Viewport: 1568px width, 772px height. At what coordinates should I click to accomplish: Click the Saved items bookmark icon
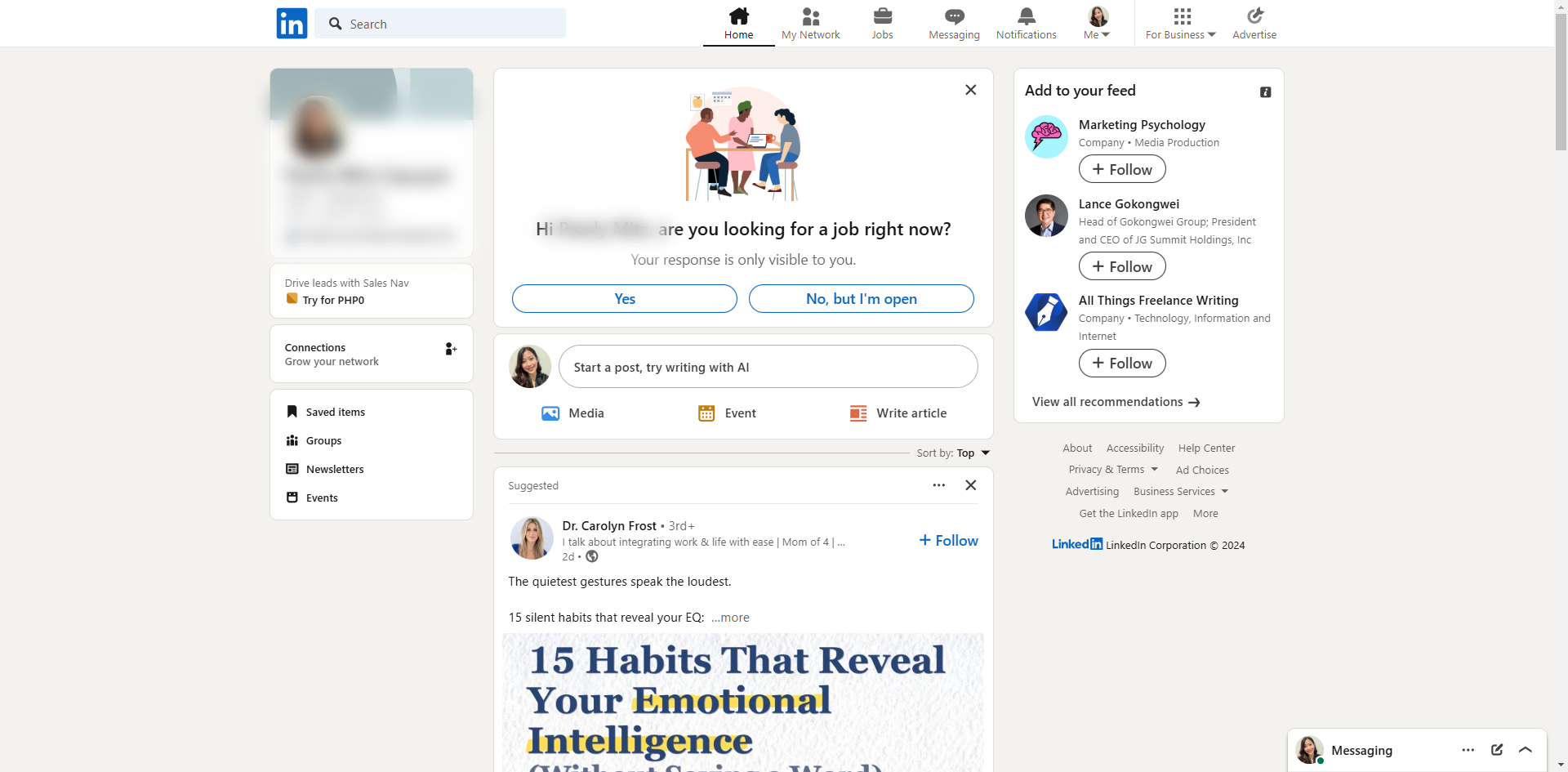(x=292, y=412)
